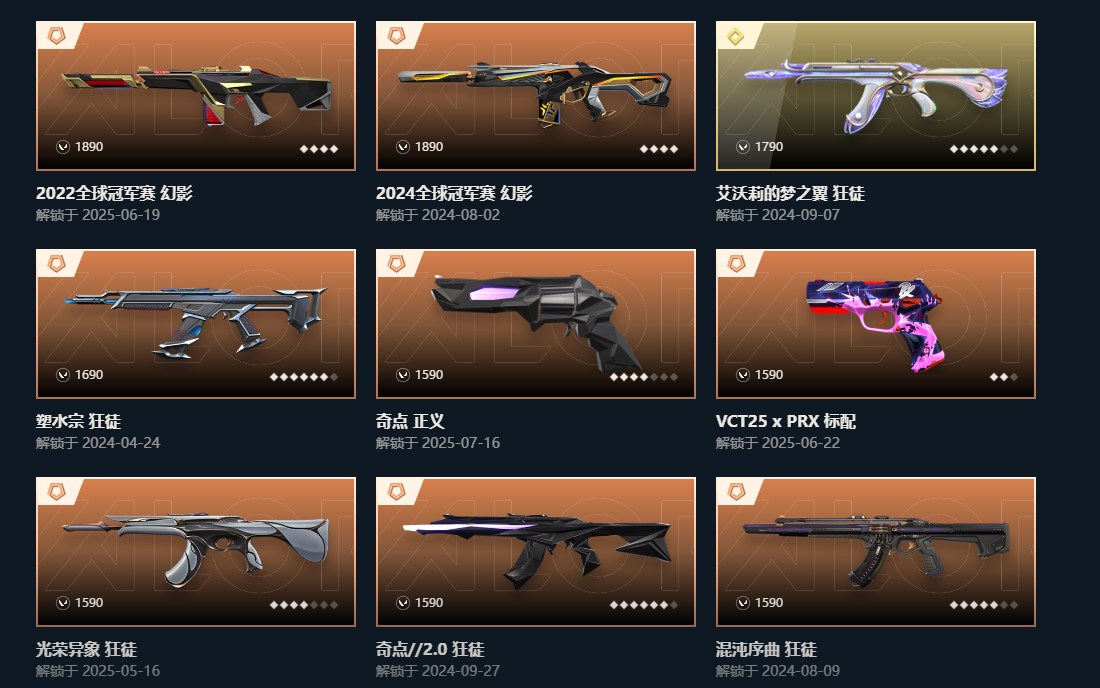Open the VCT25 x PRX 标配 pistol skin
Image resolution: width=1100 pixels, height=688 pixels.
click(x=876, y=324)
